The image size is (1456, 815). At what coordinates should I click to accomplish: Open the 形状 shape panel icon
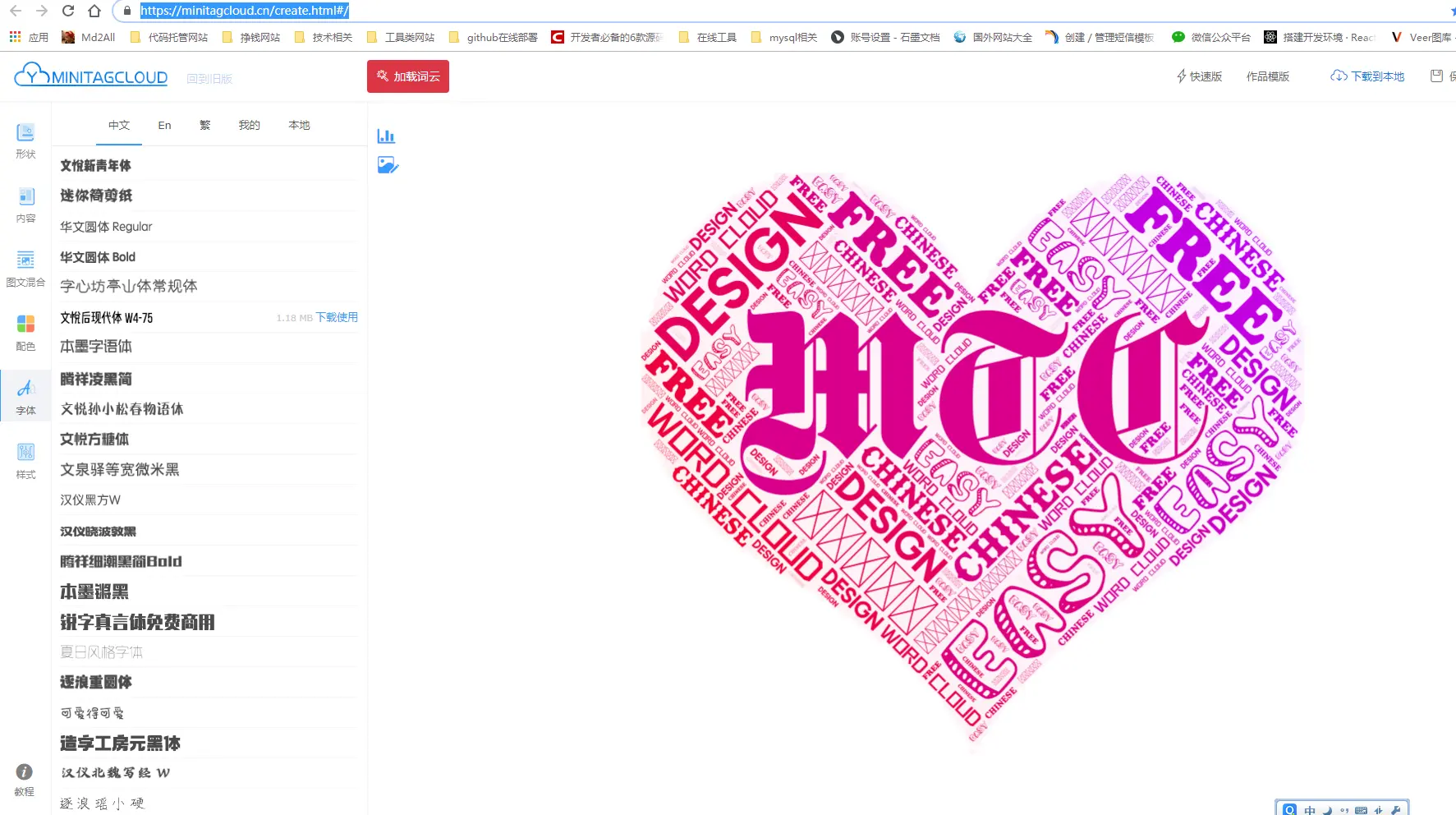[x=25, y=141]
